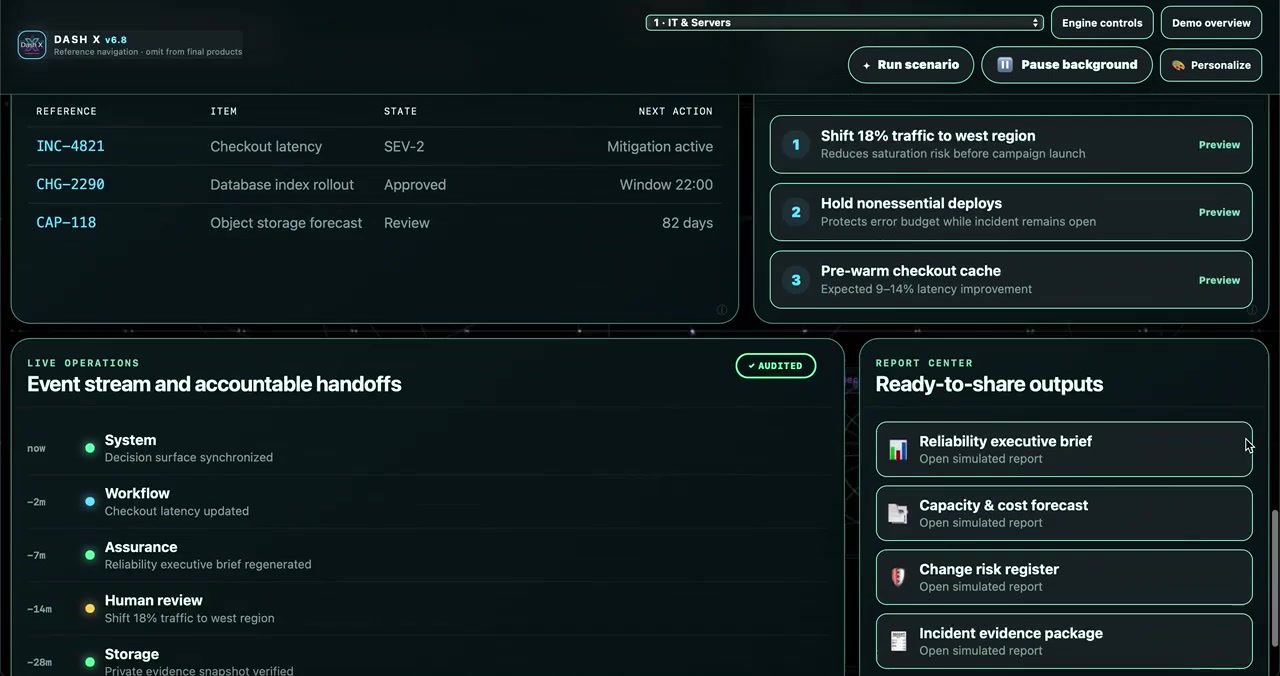Click the -28m timestamp in event stream

(39, 662)
